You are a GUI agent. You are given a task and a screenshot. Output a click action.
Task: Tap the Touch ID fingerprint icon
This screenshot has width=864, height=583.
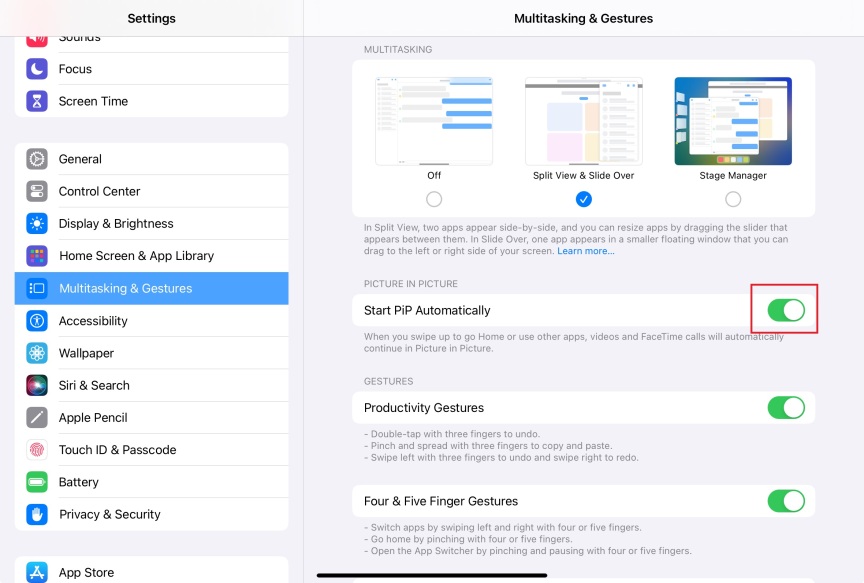37,450
